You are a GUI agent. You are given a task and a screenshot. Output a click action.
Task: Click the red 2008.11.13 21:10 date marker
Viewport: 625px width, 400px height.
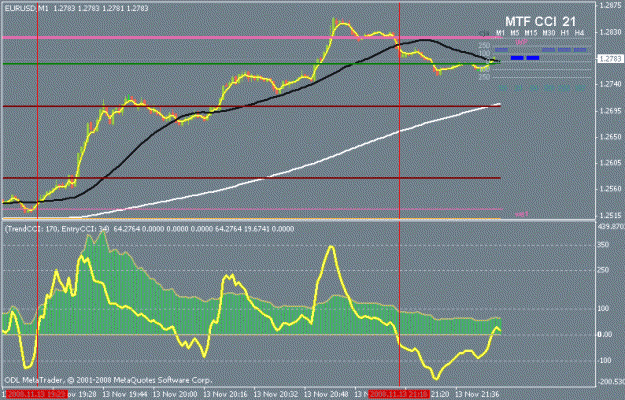tap(399, 394)
